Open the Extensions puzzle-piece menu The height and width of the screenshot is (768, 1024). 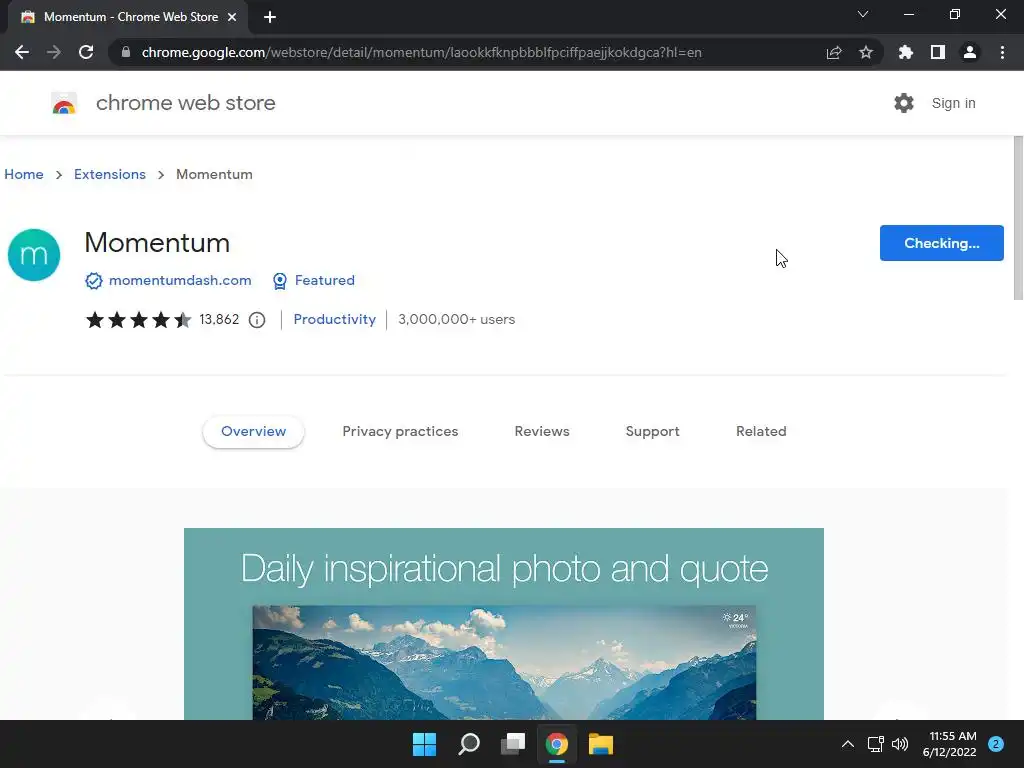click(906, 52)
